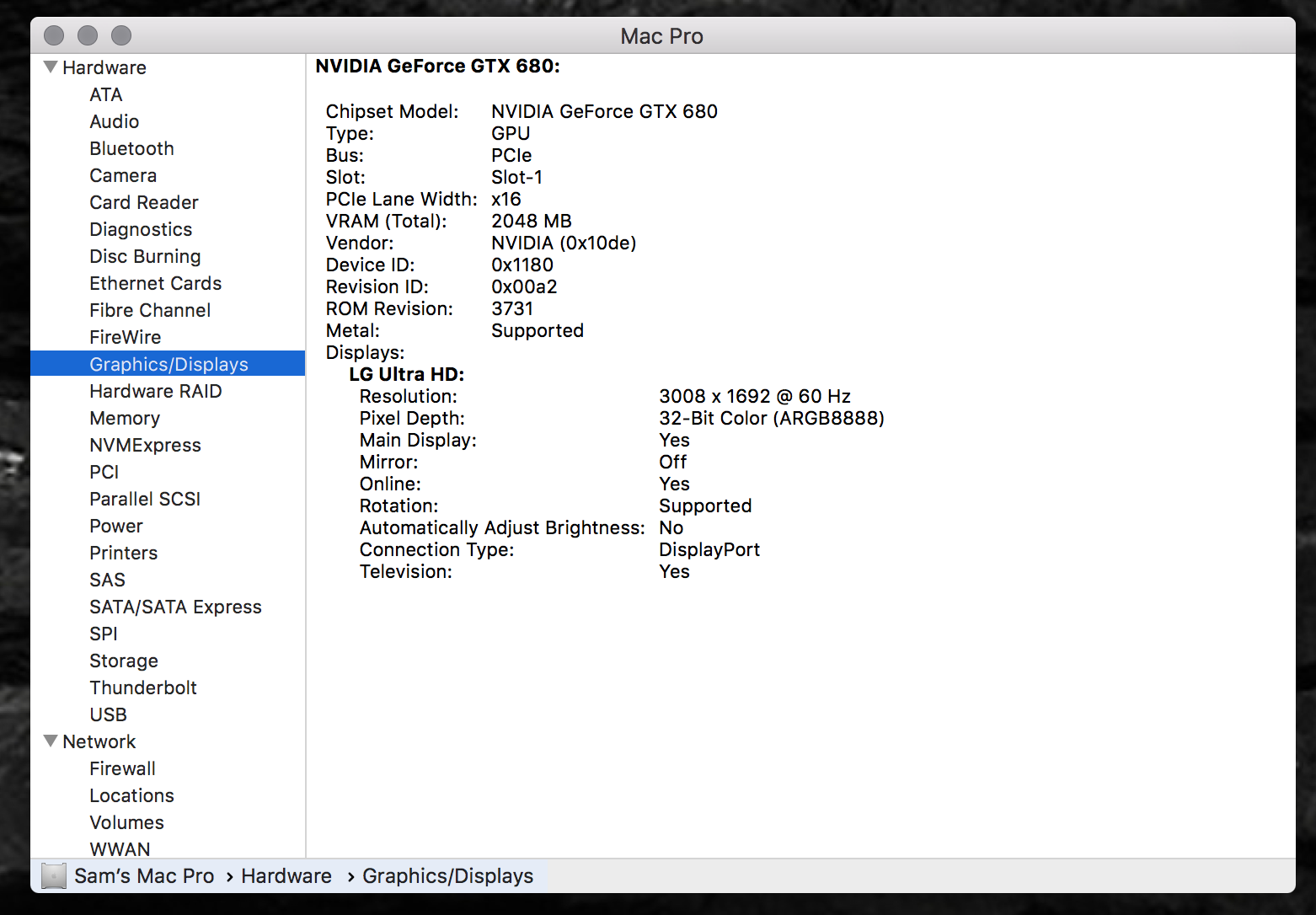This screenshot has width=1316, height=915.
Task: Open Card Reader information
Action: (x=144, y=202)
